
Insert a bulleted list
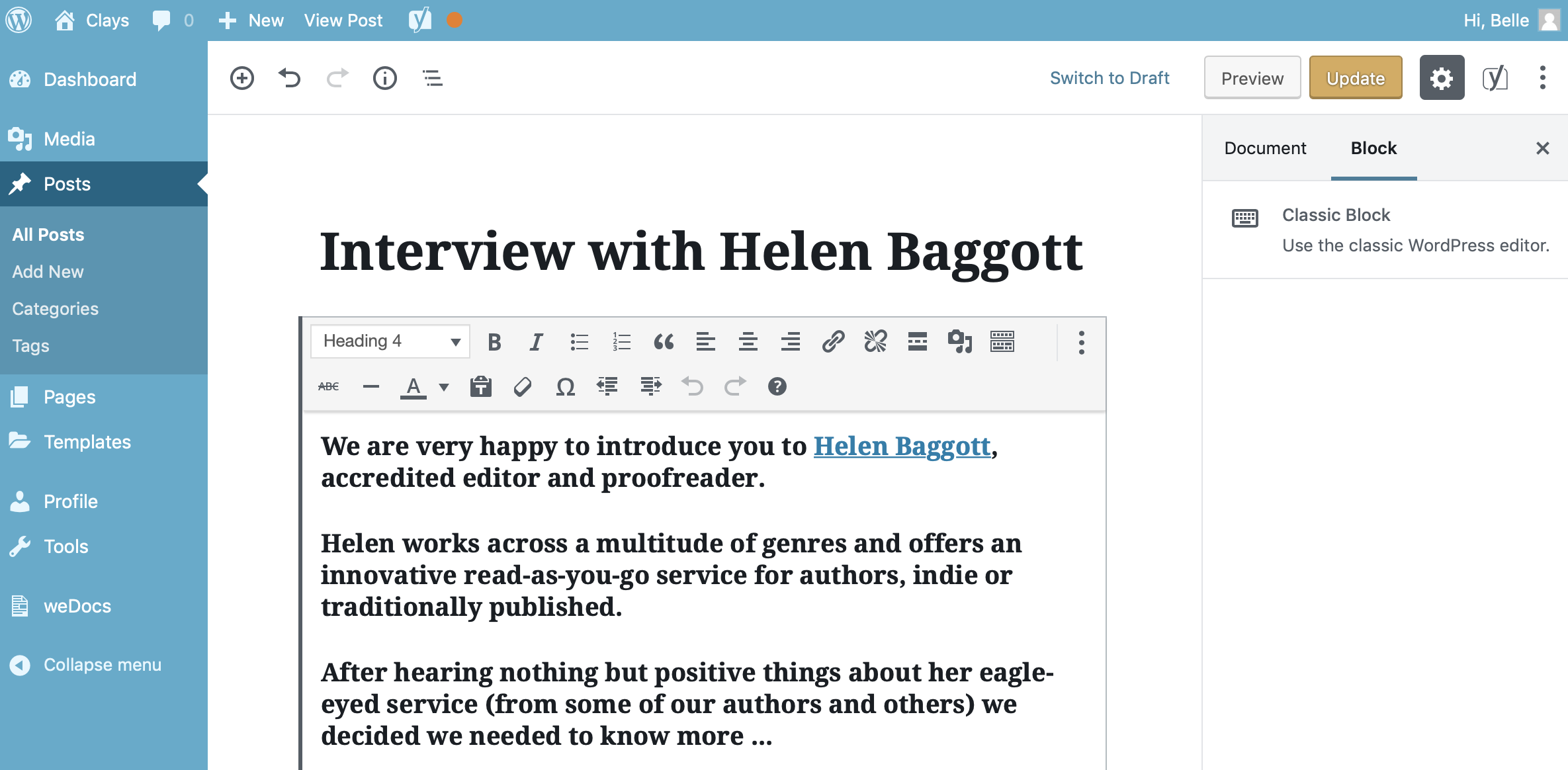coord(579,342)
